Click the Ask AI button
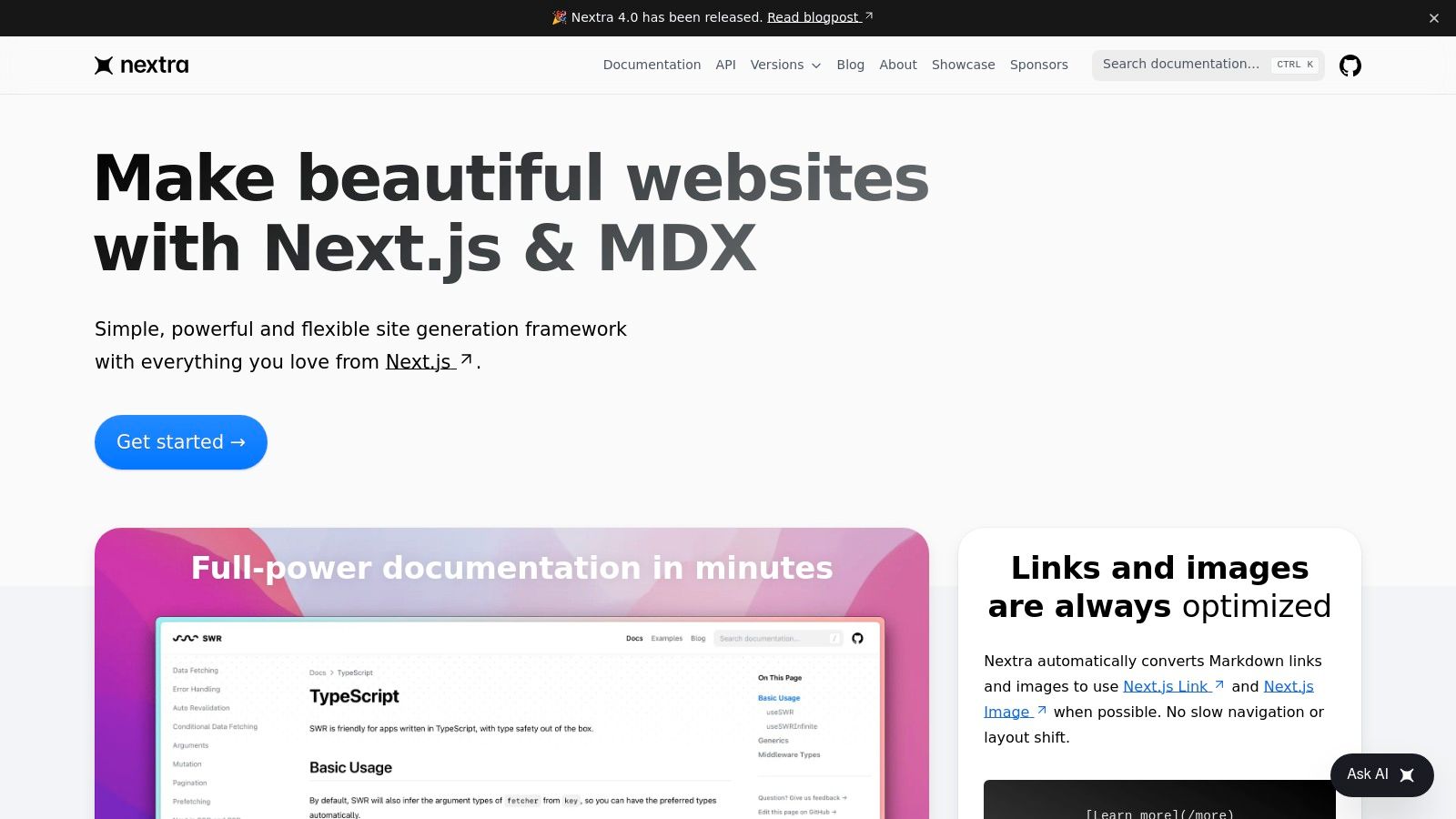Screen dimensions: 1456x819 click(1375, 774)
